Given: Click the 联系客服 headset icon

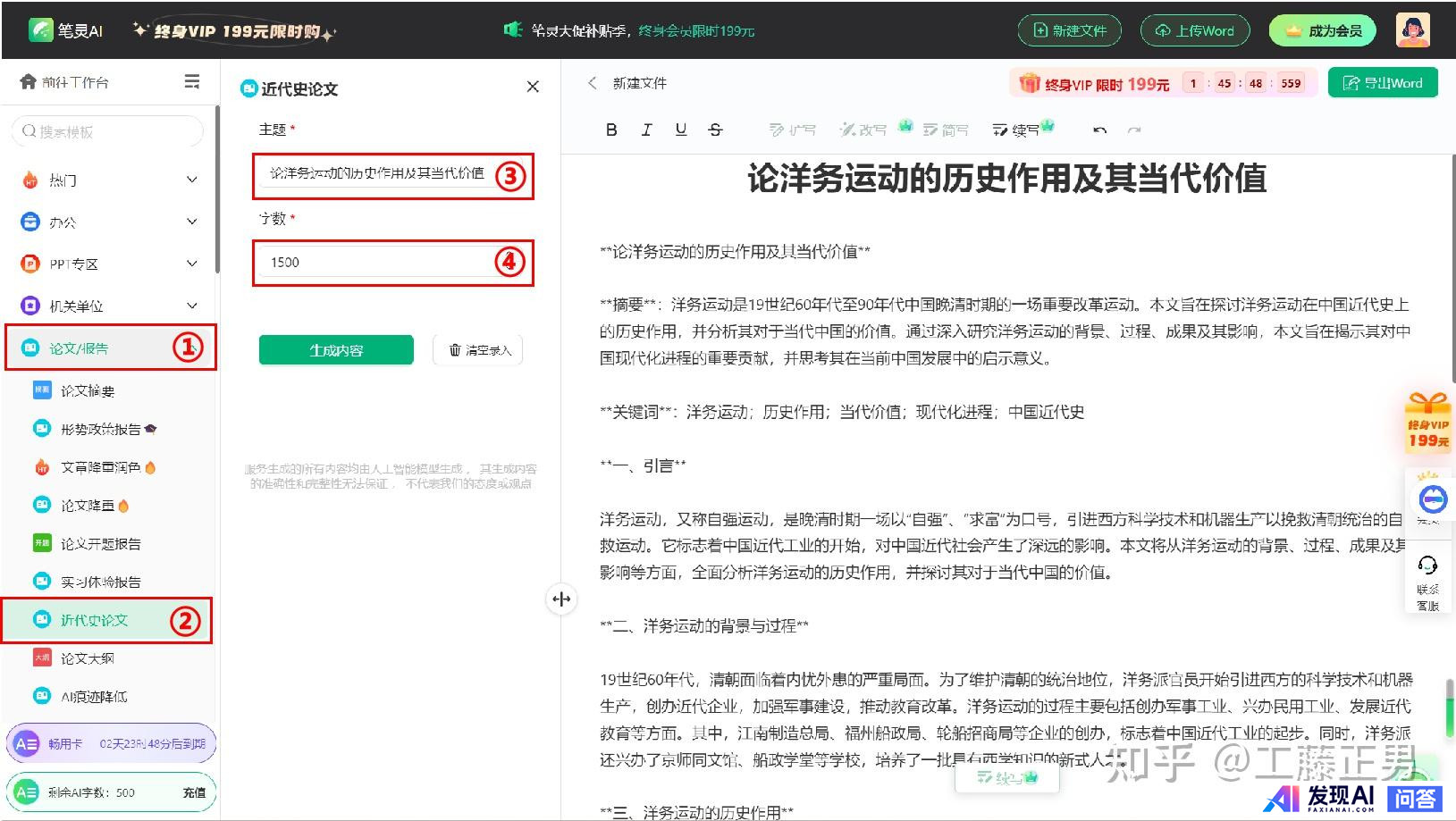Looking at the screenshot, I should point(1427,565).
